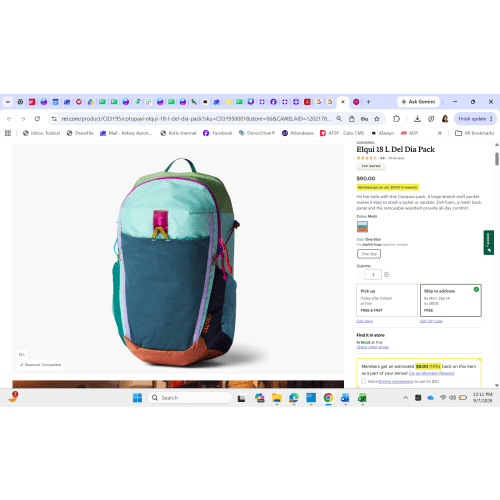Open the site information icon in address bar
Viewport: 500px width, 500px height.
(54, 119)
